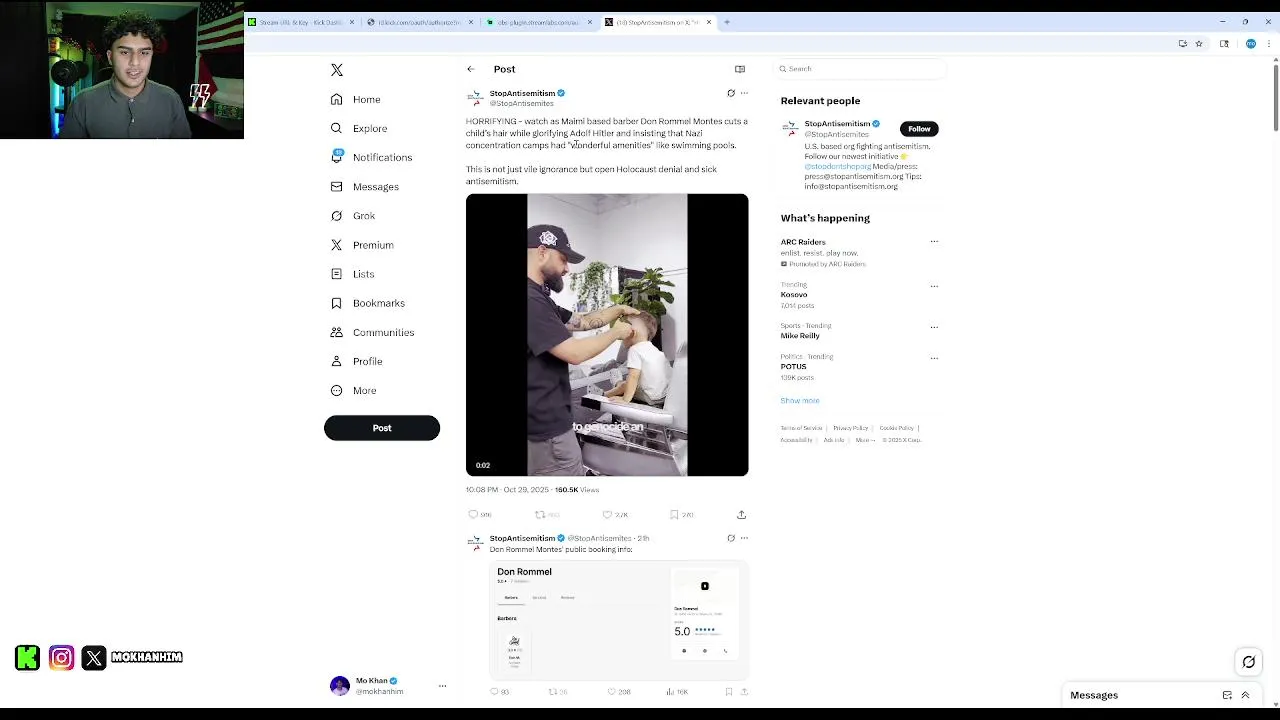Open more options for Mike Reilly trend
The image size is (1280, 720).
point(934,327)
